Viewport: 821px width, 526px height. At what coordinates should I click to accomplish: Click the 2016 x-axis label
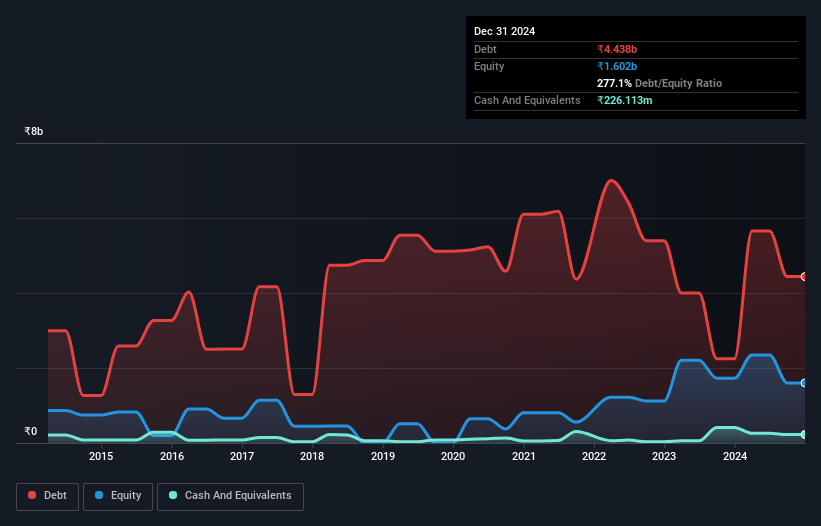tap(172, 456)
